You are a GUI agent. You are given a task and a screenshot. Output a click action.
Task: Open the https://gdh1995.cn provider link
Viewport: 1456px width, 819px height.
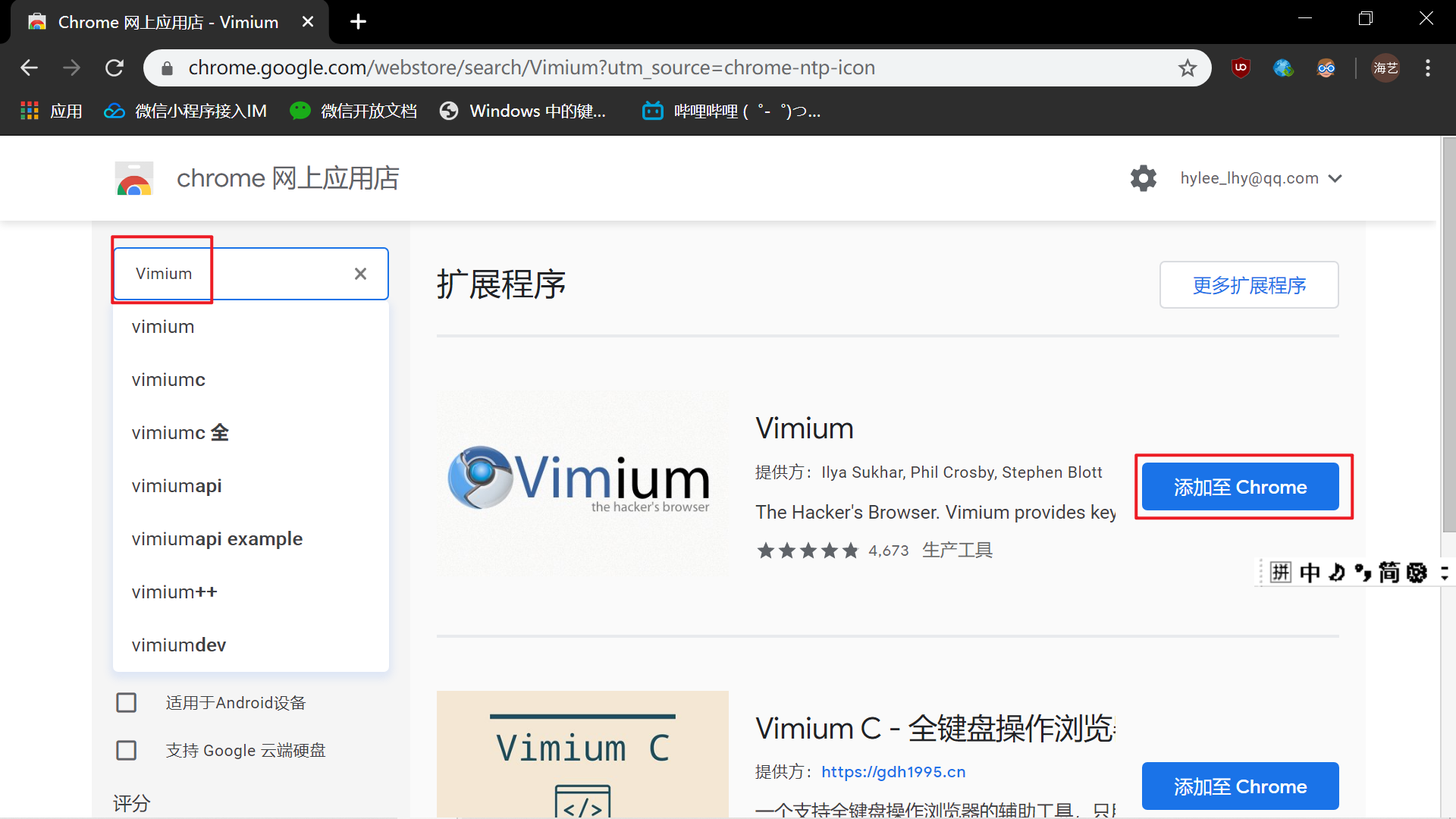point(893,772)
